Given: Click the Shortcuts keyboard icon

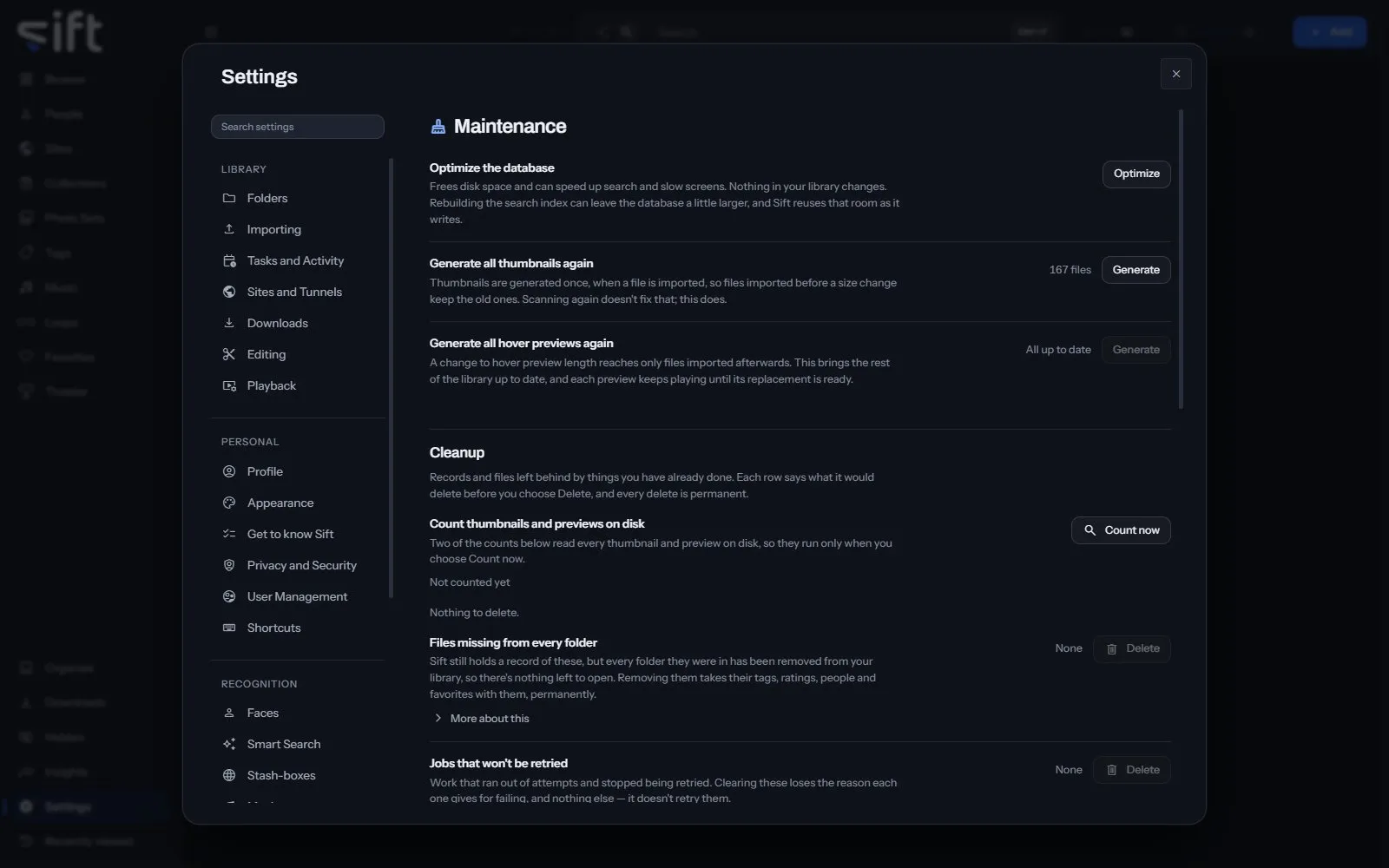Looking at the screenshot, I should [x=229, y=628].
